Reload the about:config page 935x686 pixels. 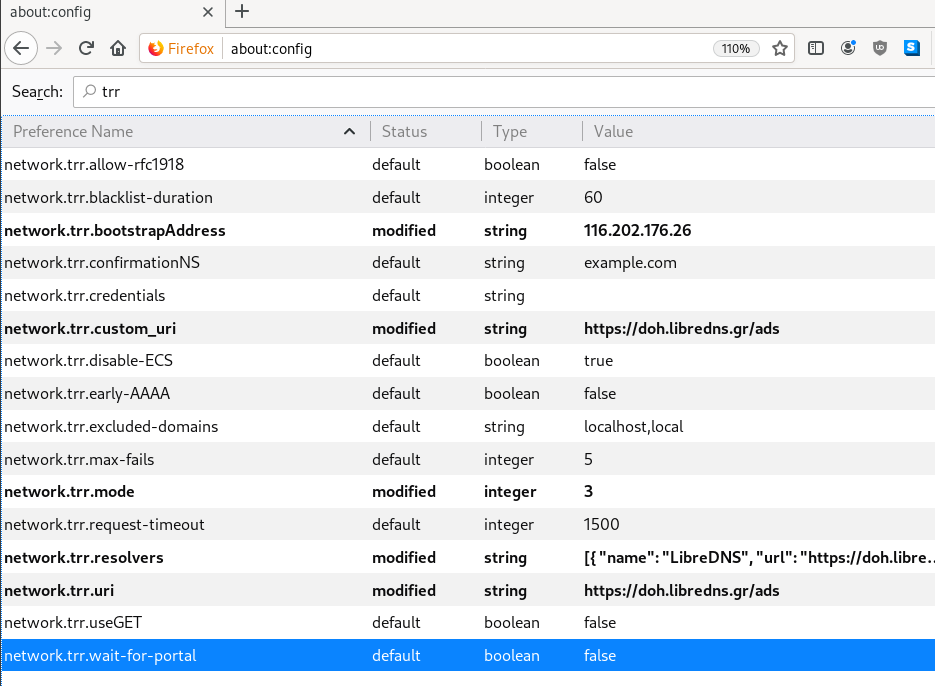pos(87,48)
